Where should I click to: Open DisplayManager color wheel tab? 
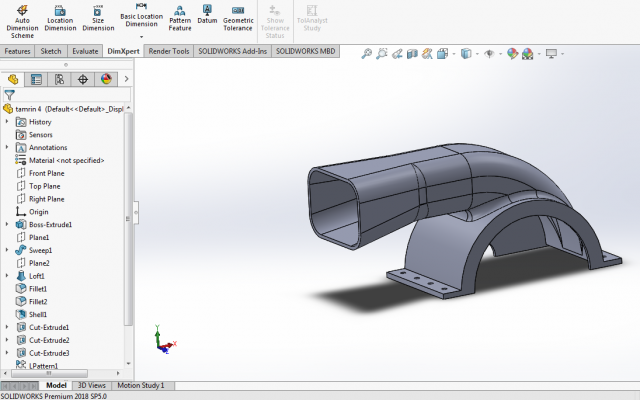point(106,79)
